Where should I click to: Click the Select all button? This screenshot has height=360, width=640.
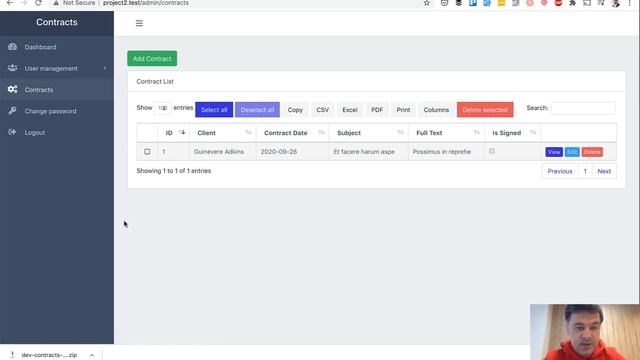click(214, 109)
